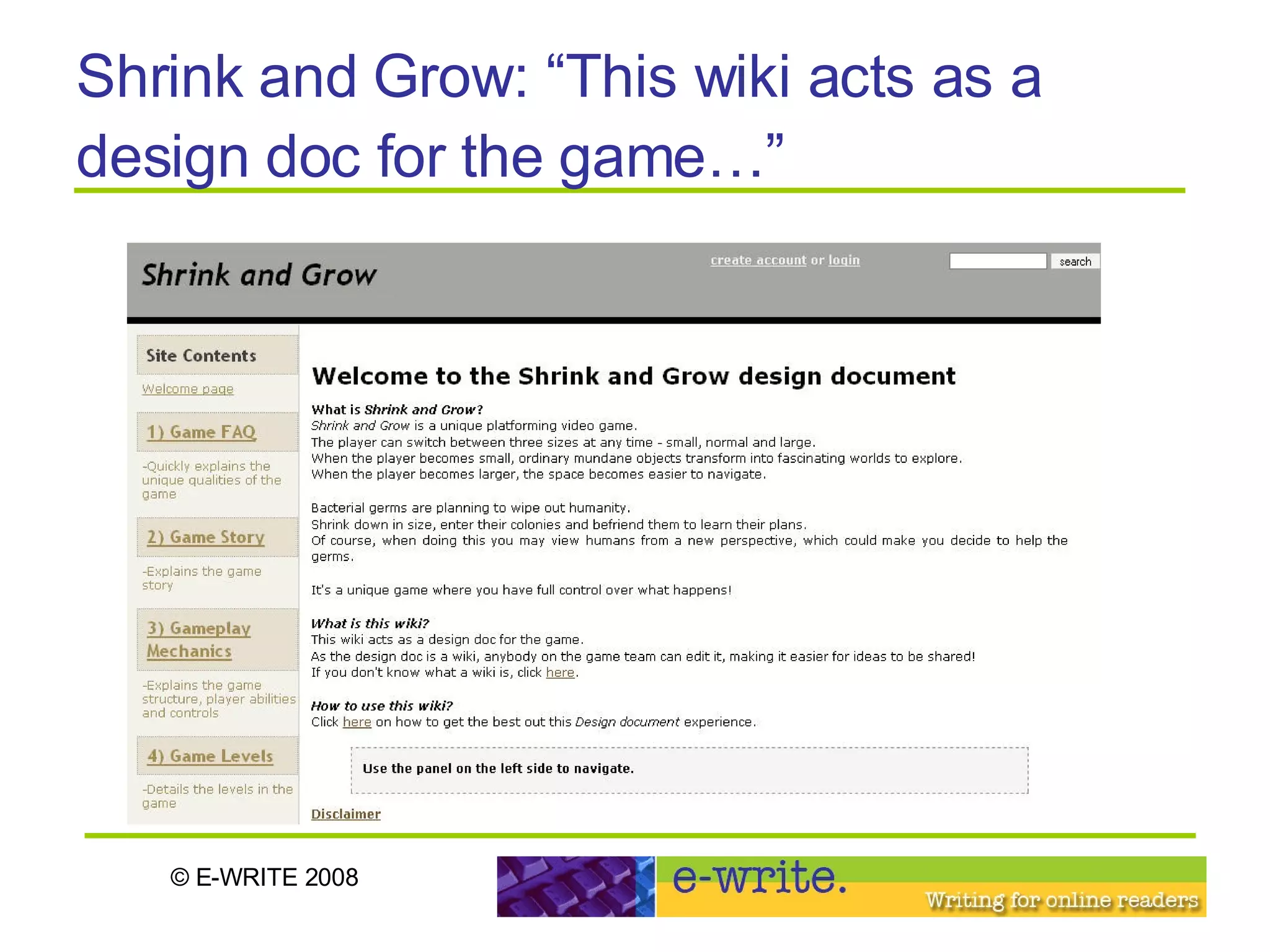Click the E-WRITE 2008 copyright text
This screenshot has width=1270, height=952.
(x=265, y=878)
